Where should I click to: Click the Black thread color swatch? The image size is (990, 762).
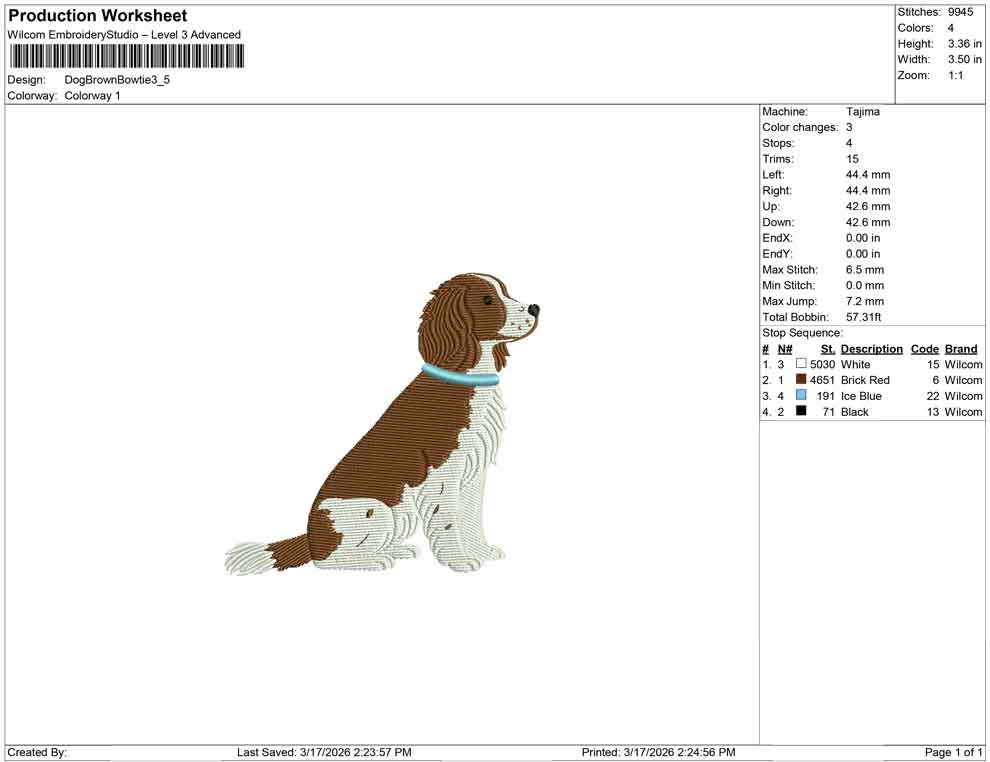(x=801, y=411)
